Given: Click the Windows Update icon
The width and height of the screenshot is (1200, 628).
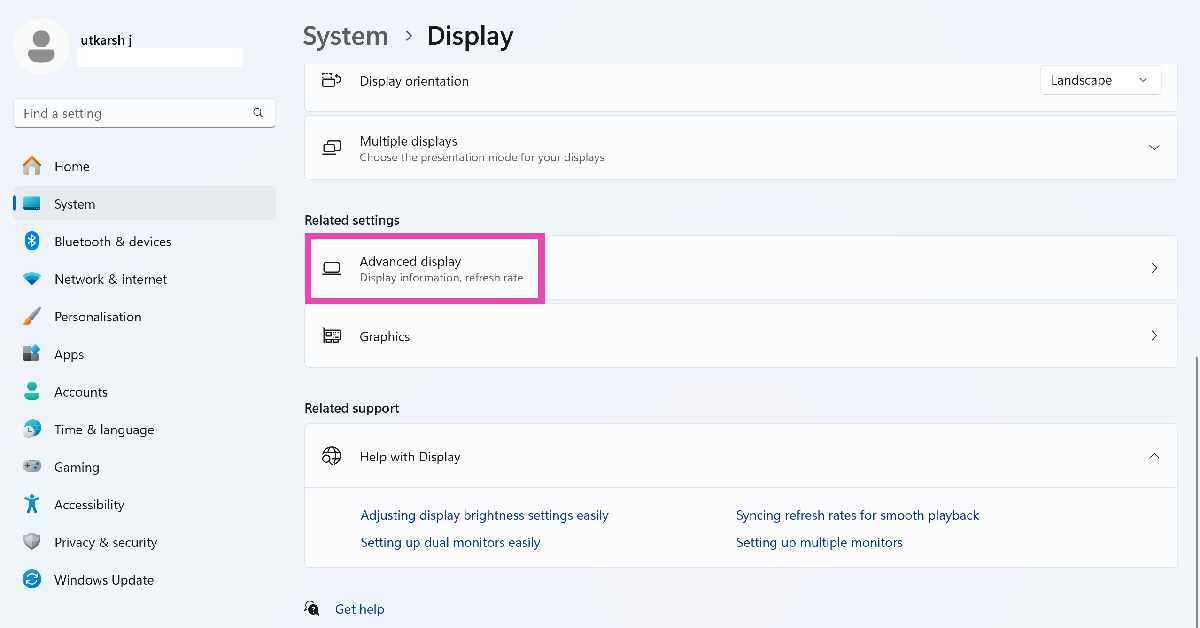Looking at the screenshot, I should click(x=32, y=580).
